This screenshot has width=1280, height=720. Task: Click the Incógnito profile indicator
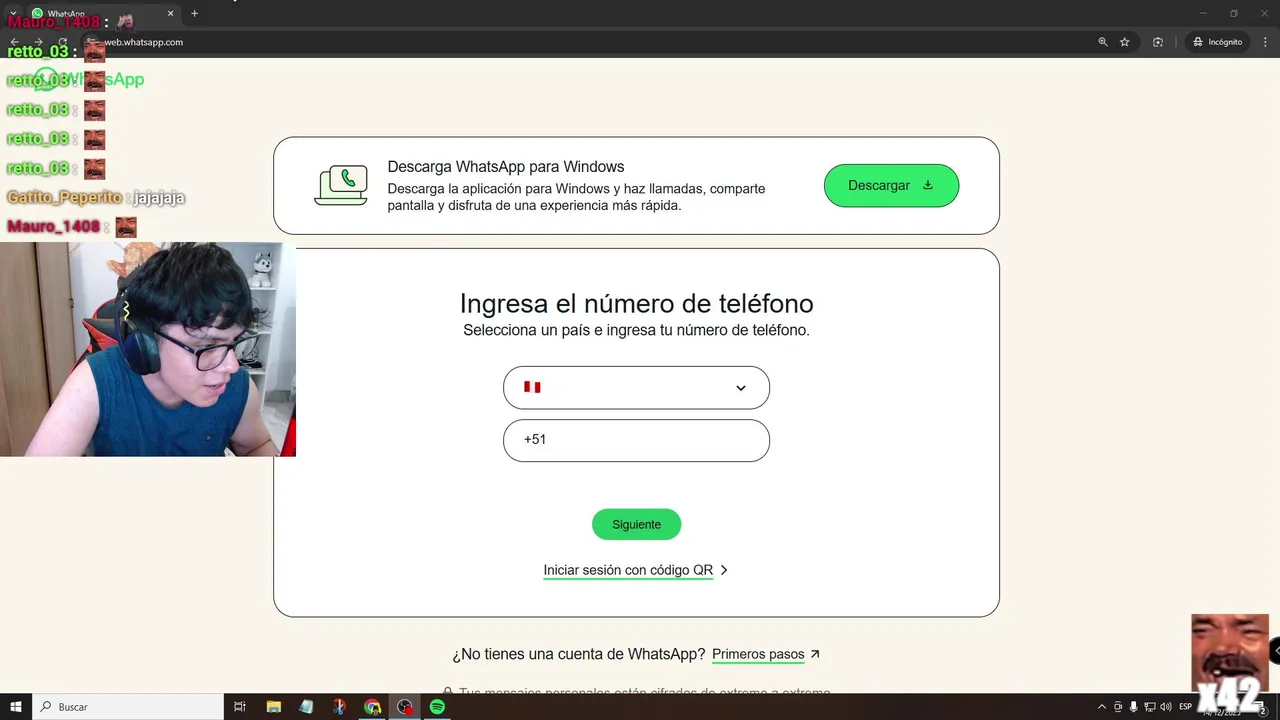tap(1218, 42)
